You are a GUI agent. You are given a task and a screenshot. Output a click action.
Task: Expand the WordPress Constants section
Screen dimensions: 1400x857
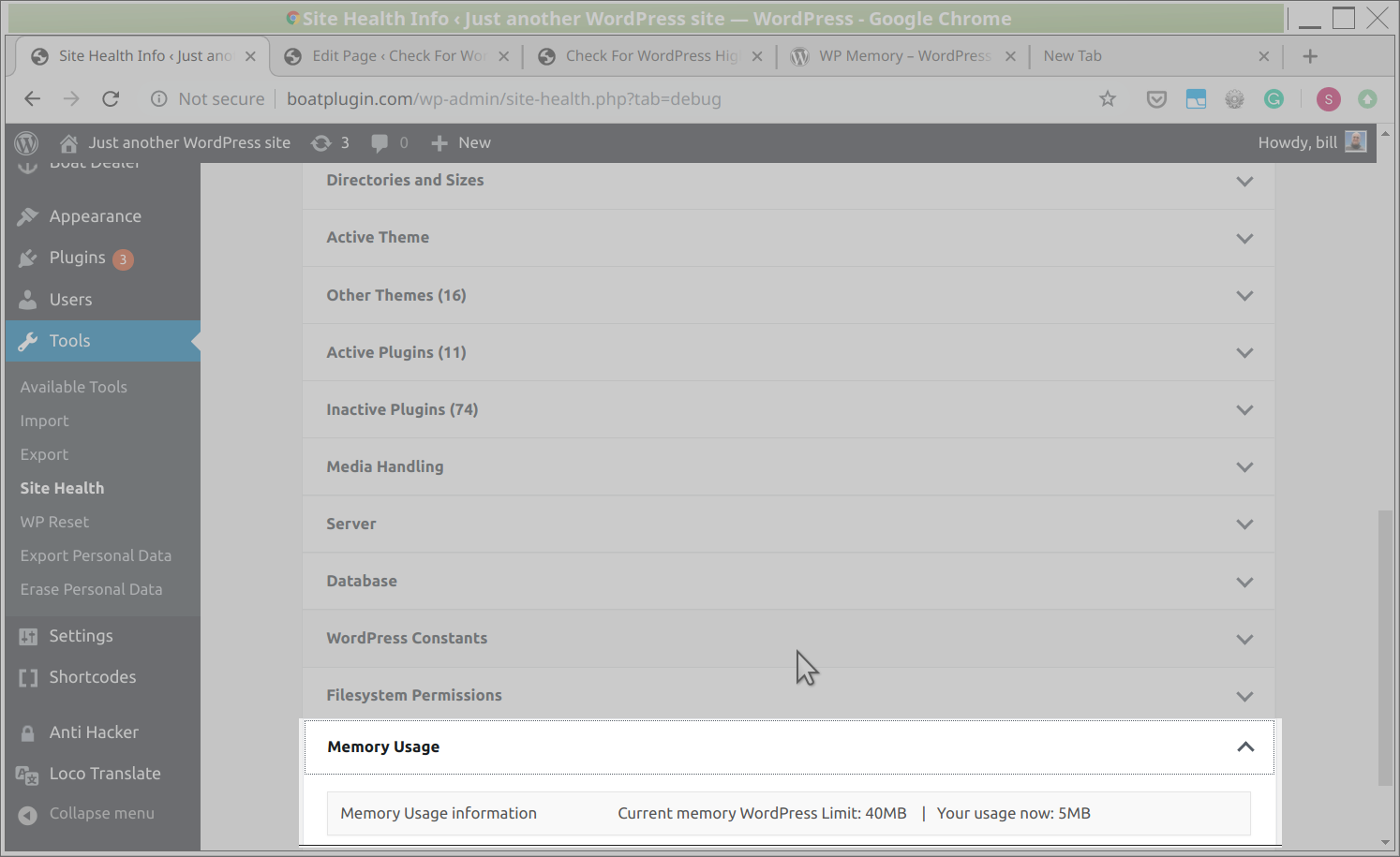pos(1244,639)
